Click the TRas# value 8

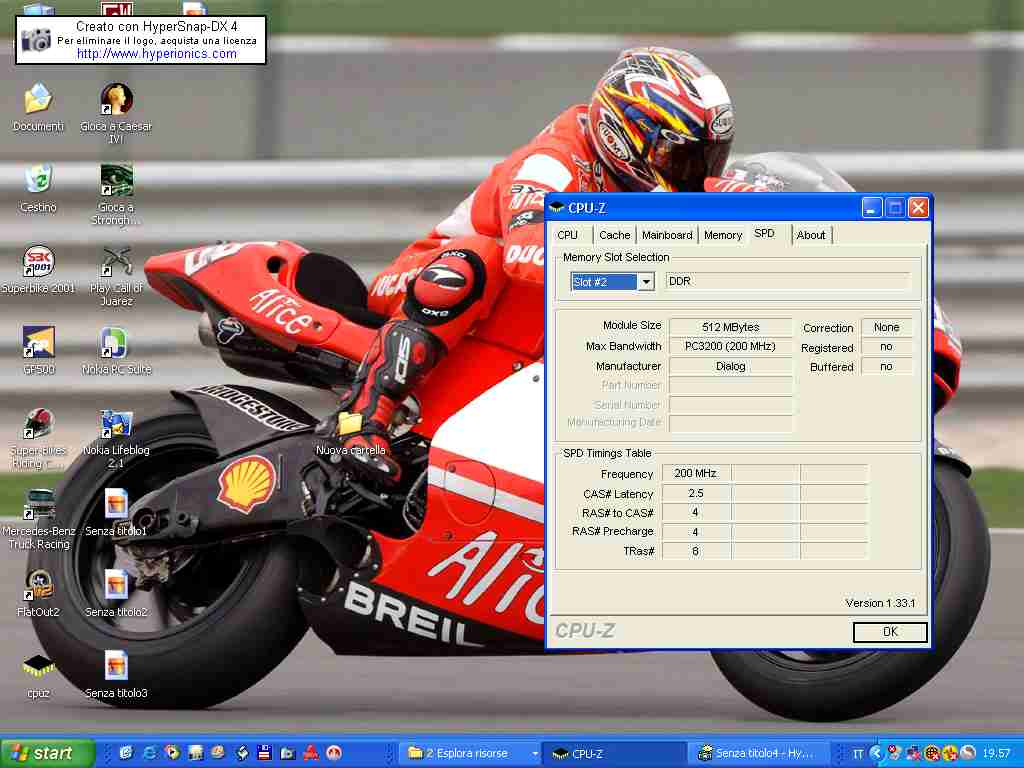[x=696, y=551]
